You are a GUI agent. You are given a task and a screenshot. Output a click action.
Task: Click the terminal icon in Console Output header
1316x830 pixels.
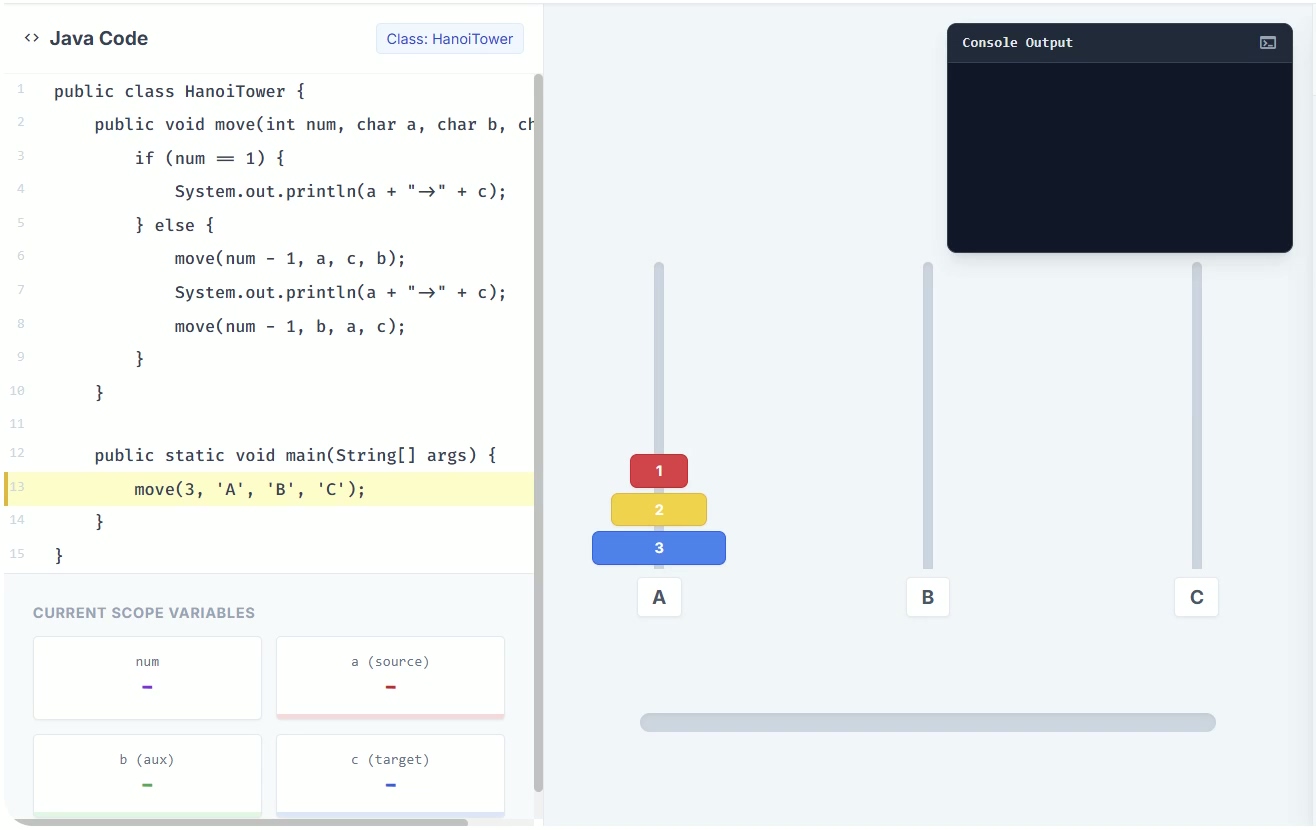tap(1267, 43)
